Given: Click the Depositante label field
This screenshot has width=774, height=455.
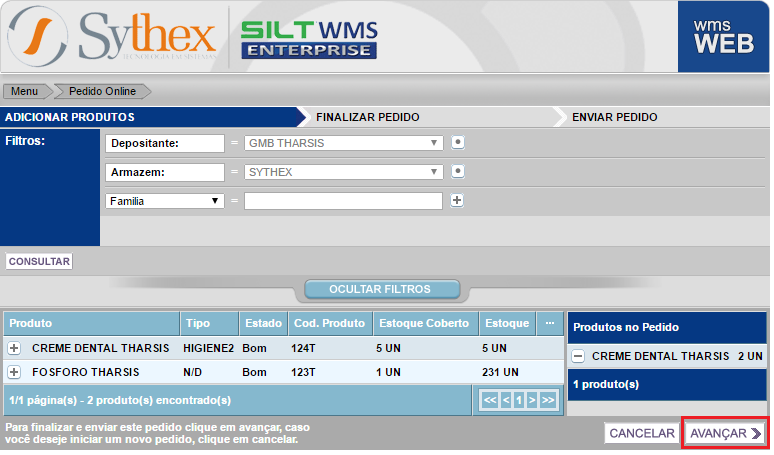Looking at the screenshot, I should click(x=165, y=143).
